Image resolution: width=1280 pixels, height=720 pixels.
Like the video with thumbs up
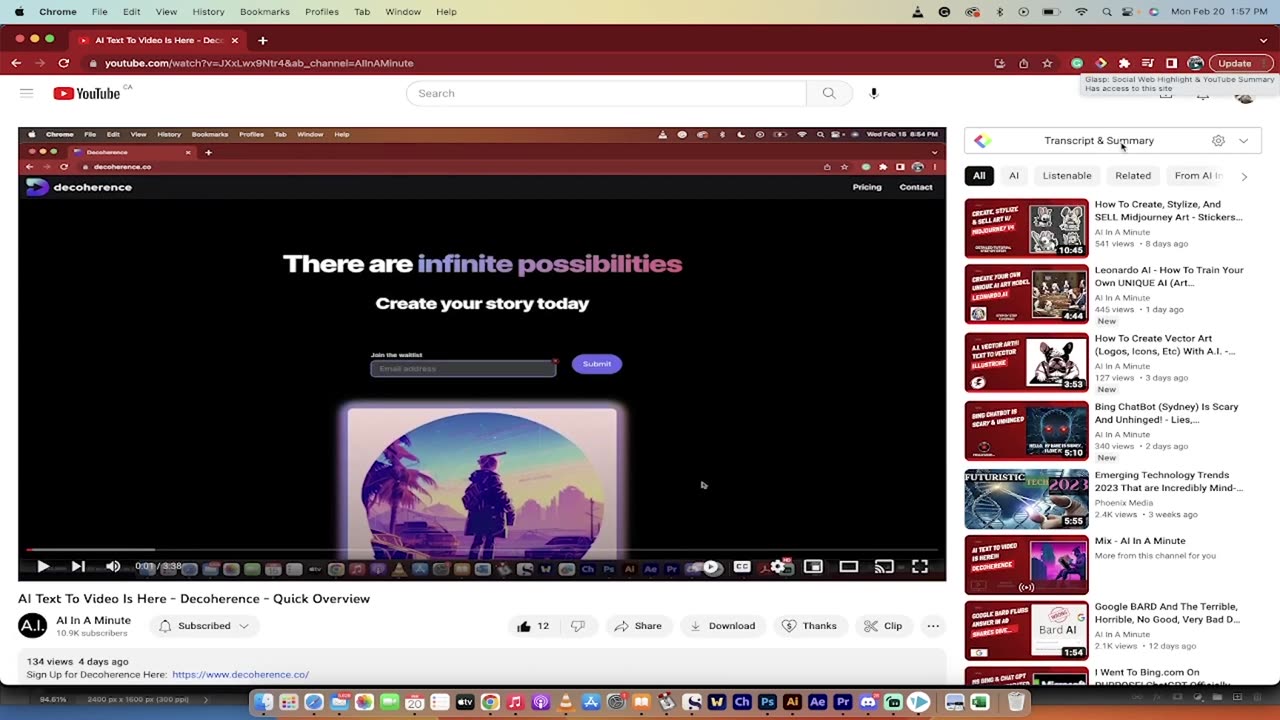coord(533,626)
